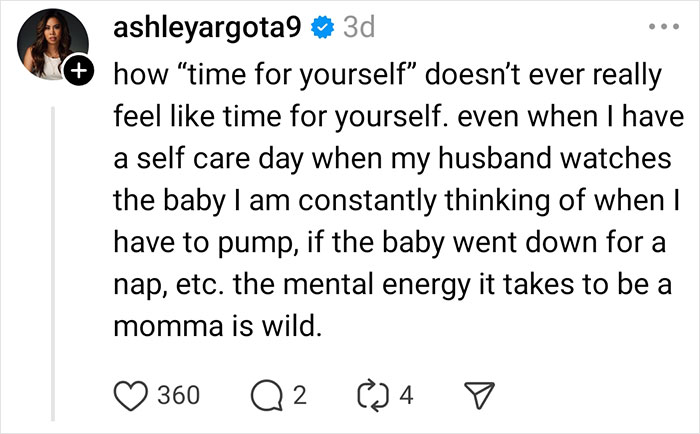Click the 3d post timestamp

[x=356, y=29]
